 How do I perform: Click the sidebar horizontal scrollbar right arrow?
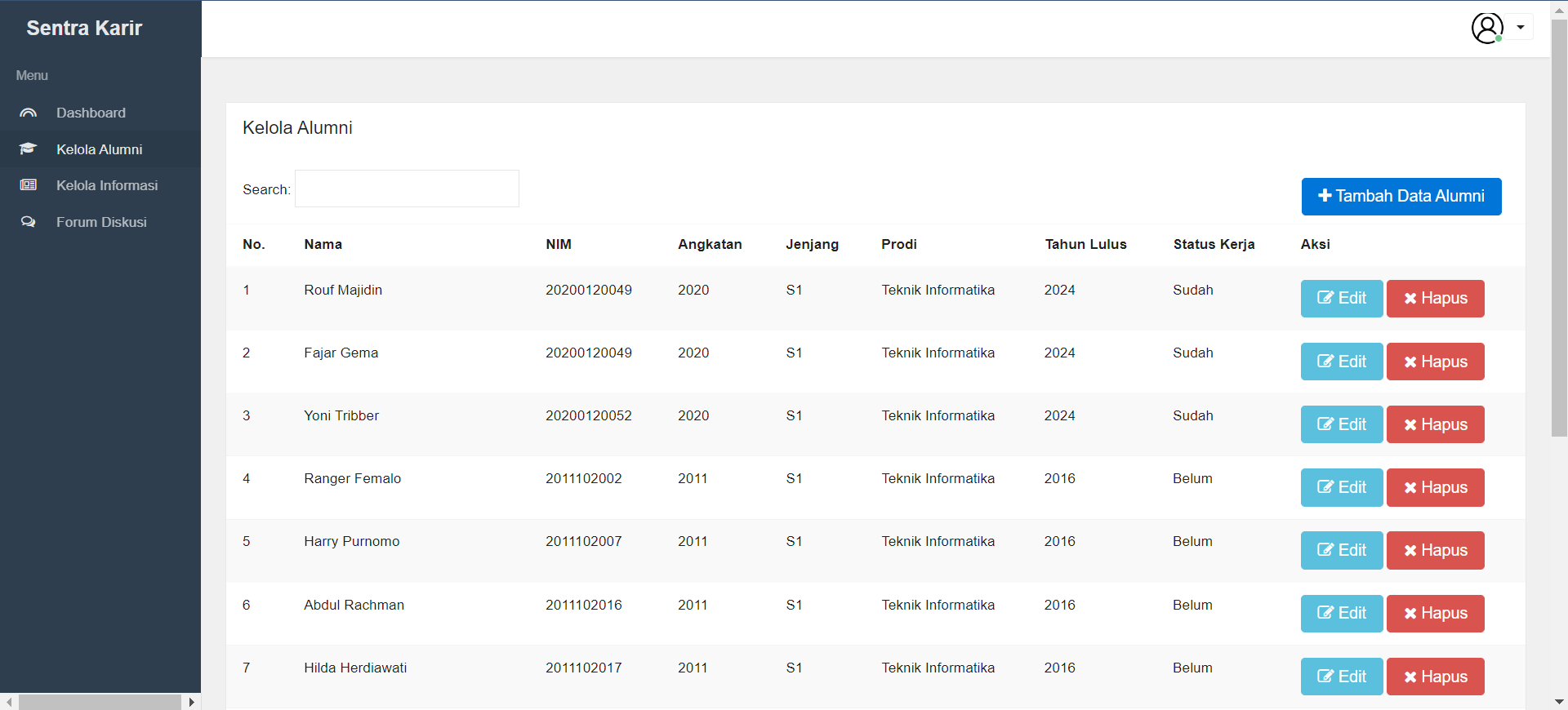point(192,702)
